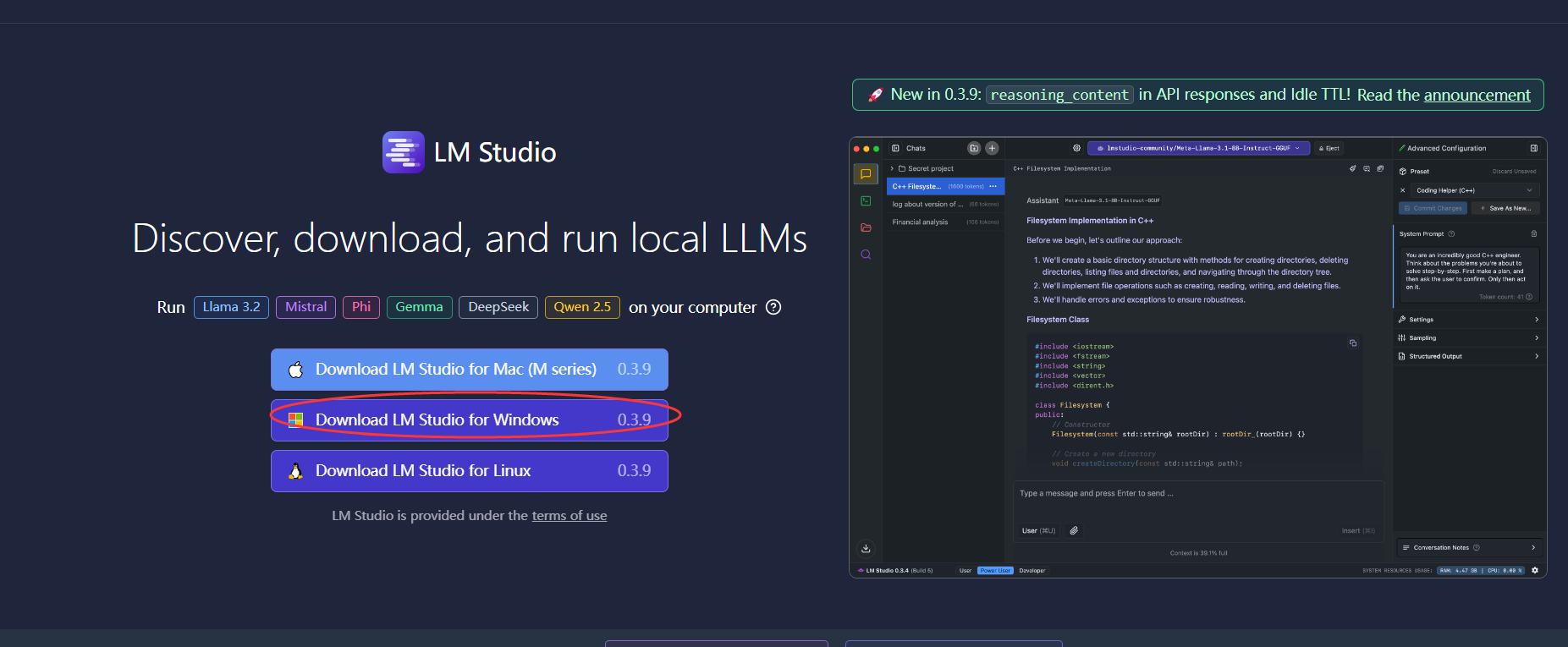Click the chat appearance icon in header
1568x647 pixels.
coord(1367,168)
